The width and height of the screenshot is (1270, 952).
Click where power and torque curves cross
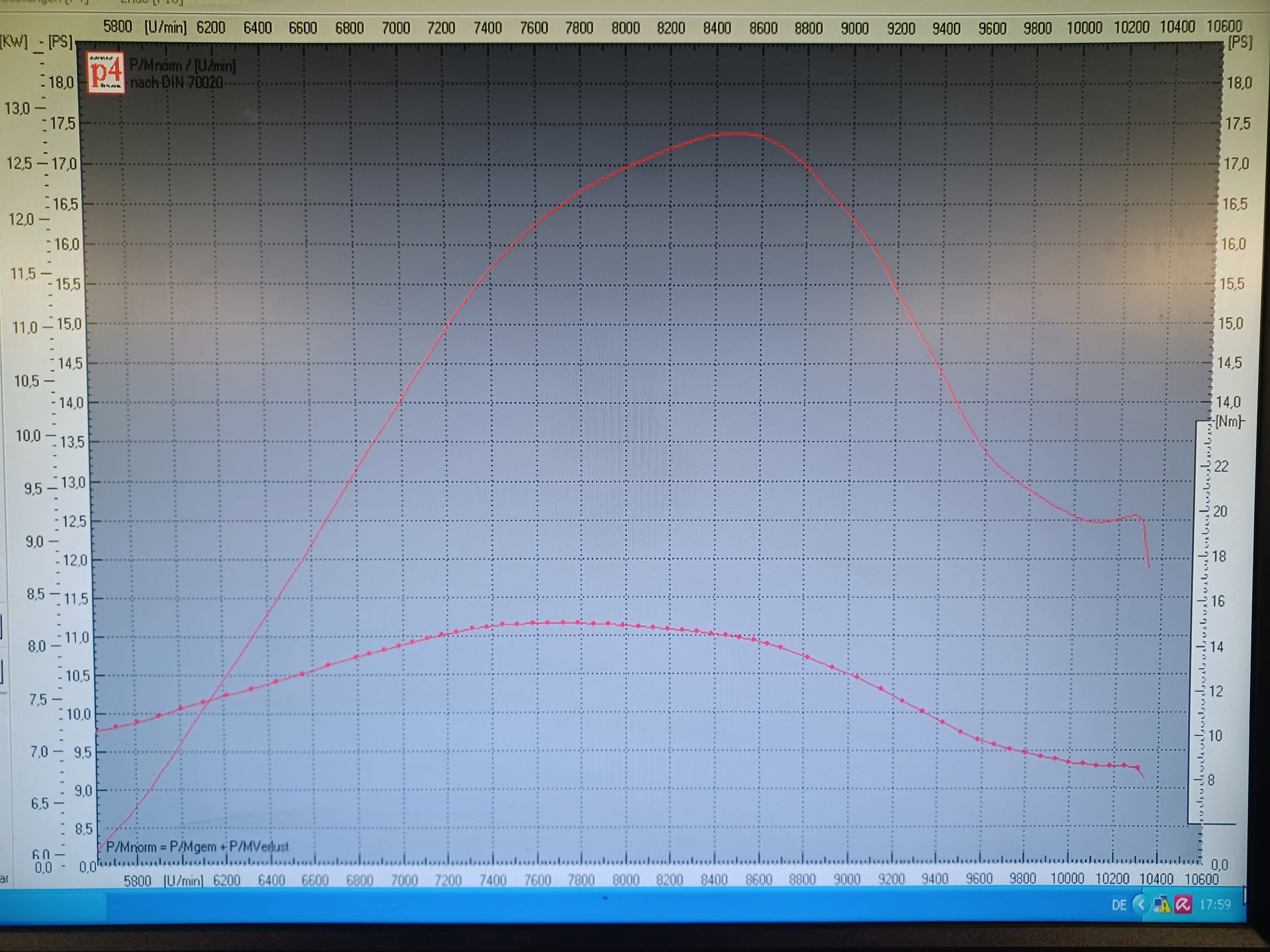pyautogui.click(x=209, y=700)
